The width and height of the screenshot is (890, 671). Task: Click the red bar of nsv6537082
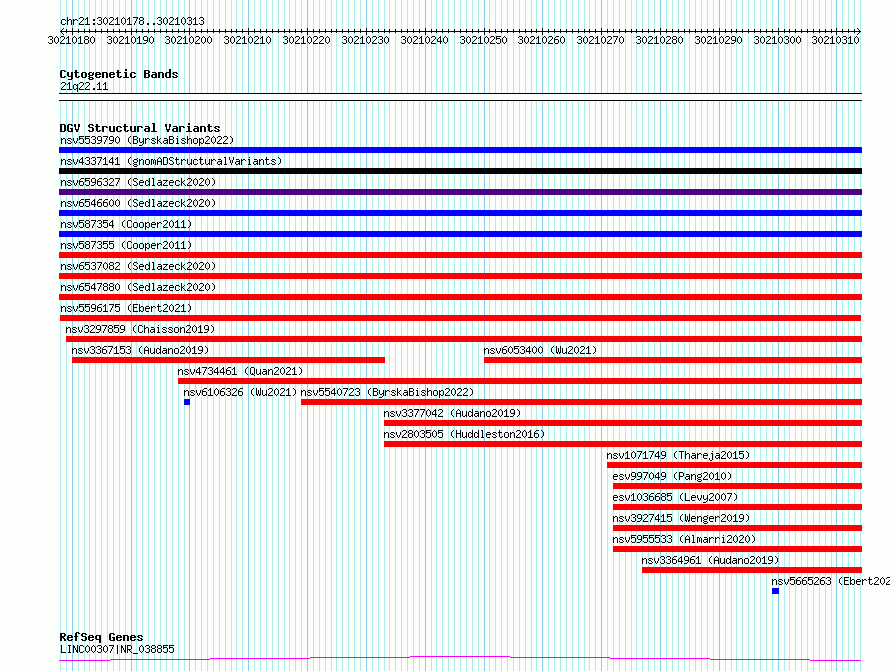coord(460,276)
